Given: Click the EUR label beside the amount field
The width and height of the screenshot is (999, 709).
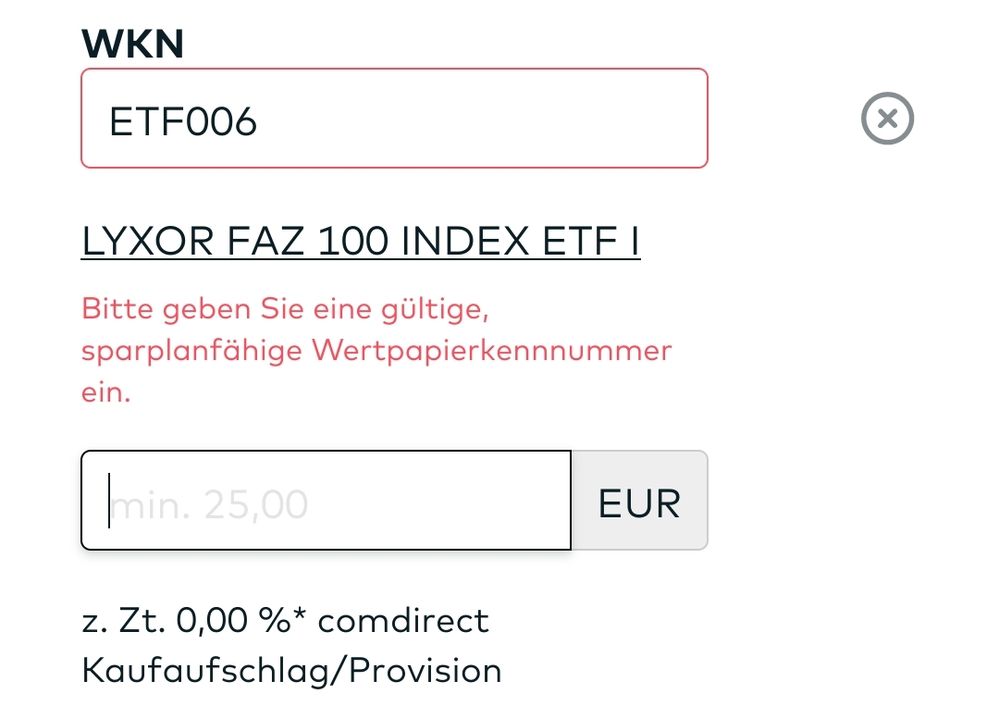Looking at the screenshot, I should 639,501.
